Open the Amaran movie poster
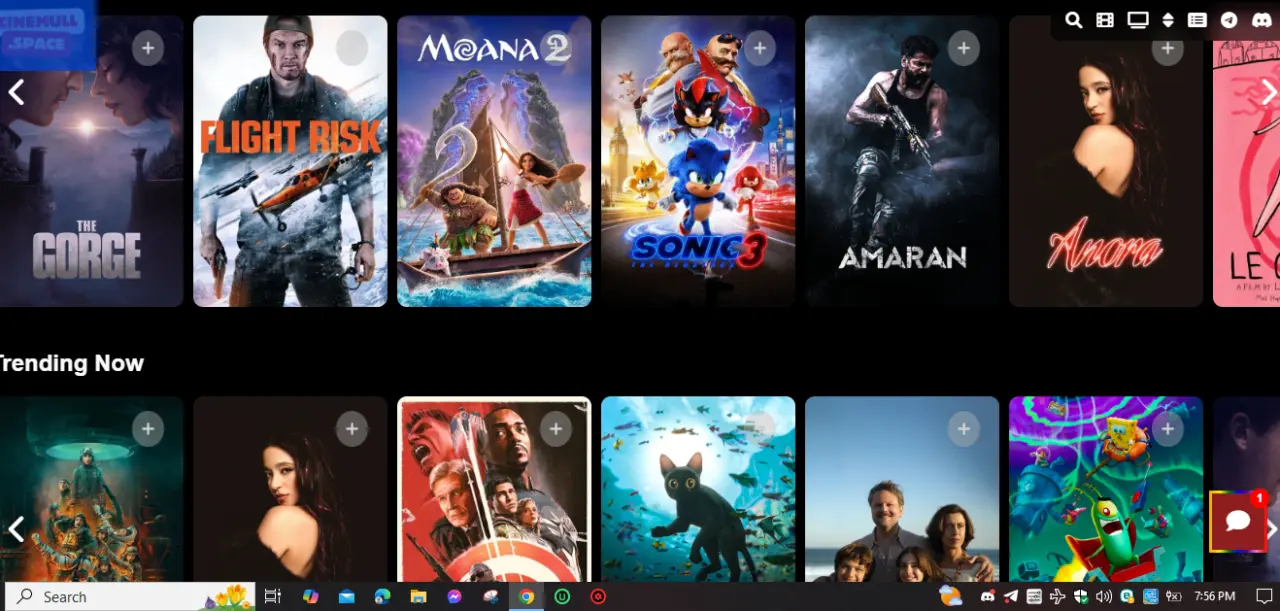Viewport: 1280px width, 611px height. [902, 161]
